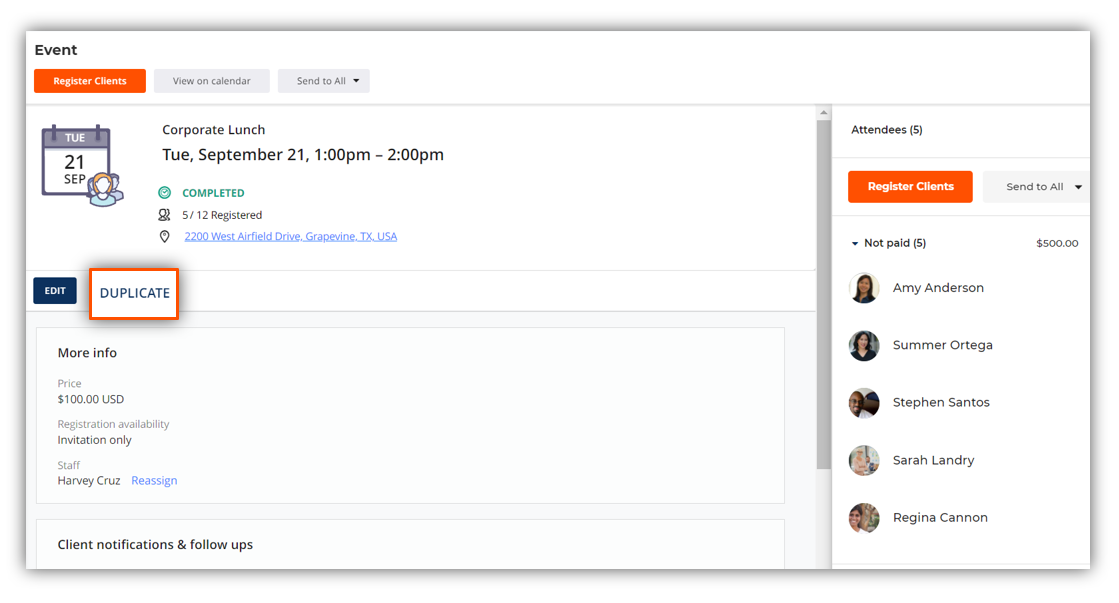
Task: Open Send to All dropdown in Attendees panel
Action: click(1036, 187)
